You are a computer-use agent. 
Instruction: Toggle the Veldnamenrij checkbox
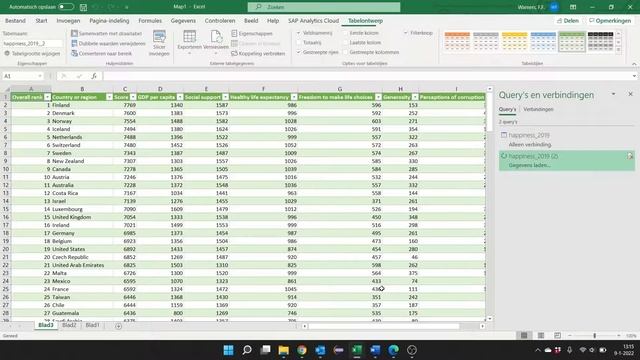[x=298, y=33]
